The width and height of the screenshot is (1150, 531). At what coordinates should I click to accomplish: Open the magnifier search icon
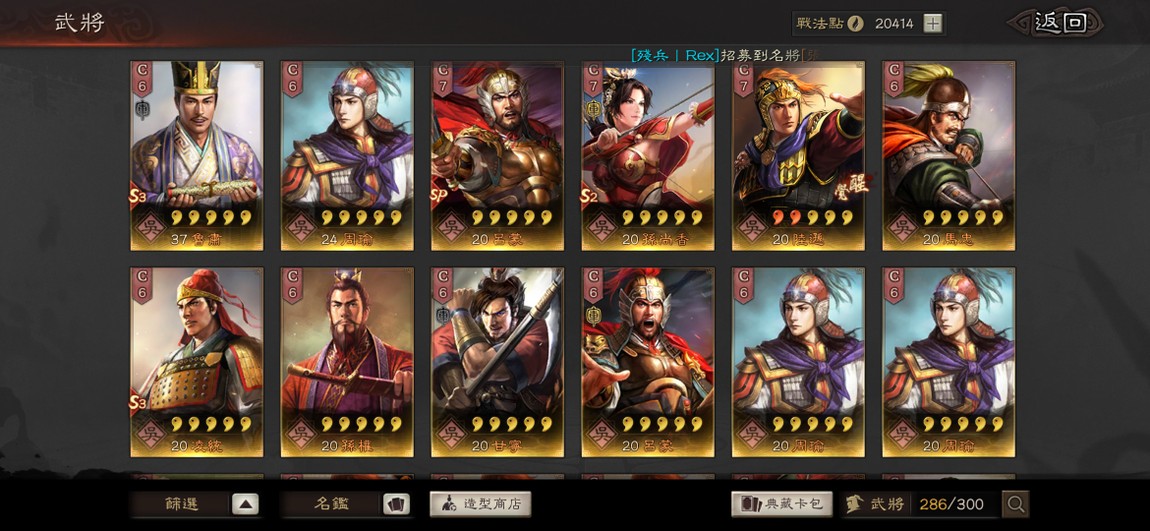(1016, 504)
